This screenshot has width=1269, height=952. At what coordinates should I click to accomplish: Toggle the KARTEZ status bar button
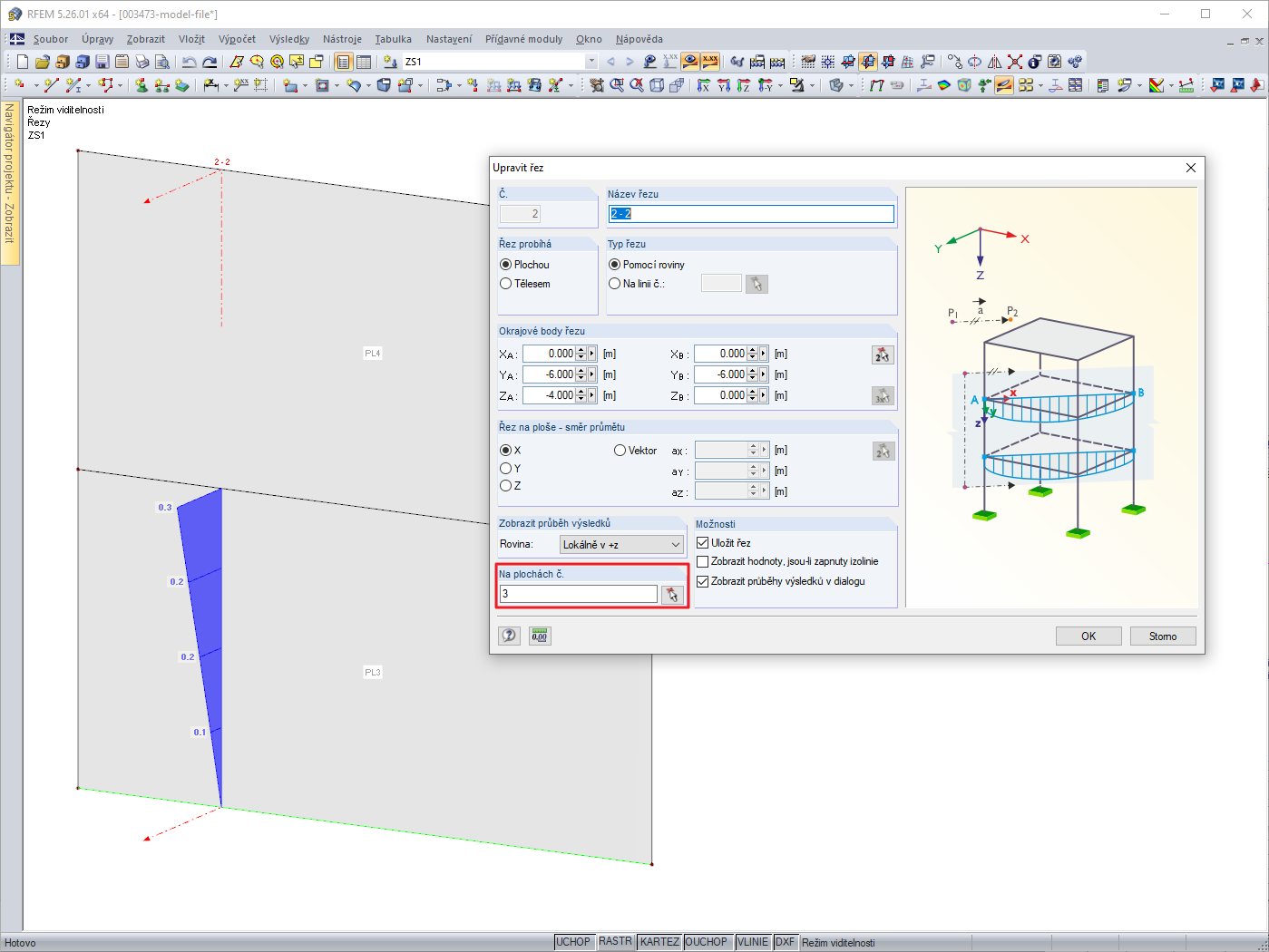click(x=659, y=942)
